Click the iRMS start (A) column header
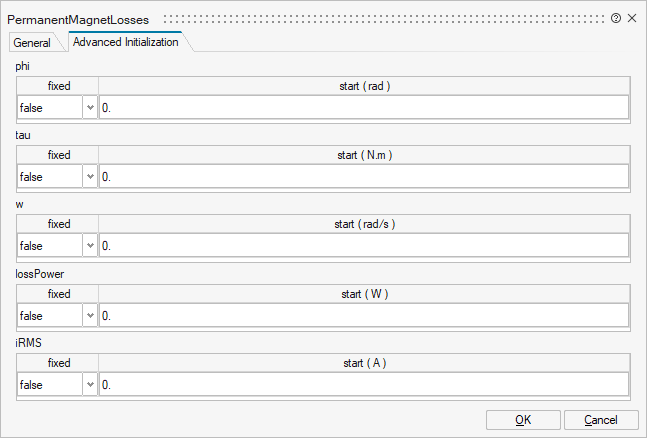The width and height of the screenshot is (647, 438). point(364,363)
